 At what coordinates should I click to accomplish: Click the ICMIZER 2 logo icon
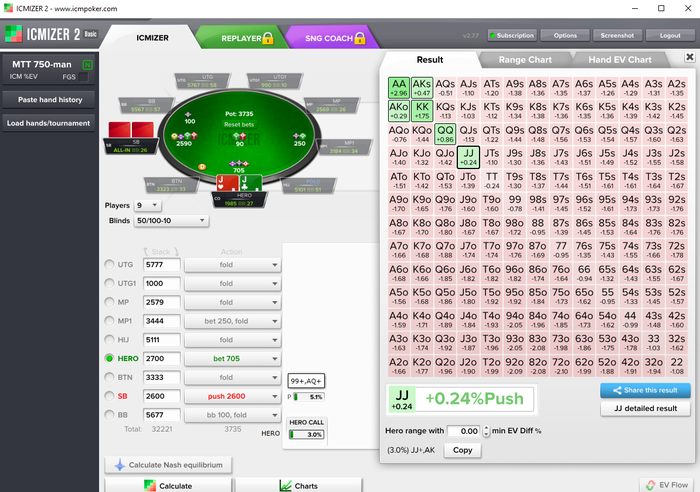13,34
